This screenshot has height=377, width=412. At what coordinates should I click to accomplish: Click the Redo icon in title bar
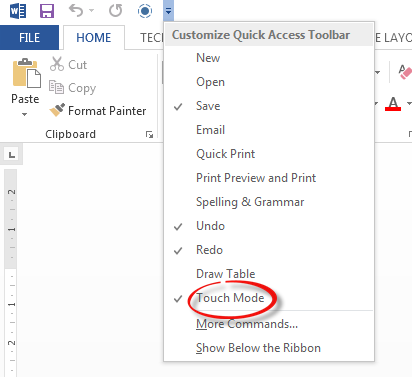116,11
